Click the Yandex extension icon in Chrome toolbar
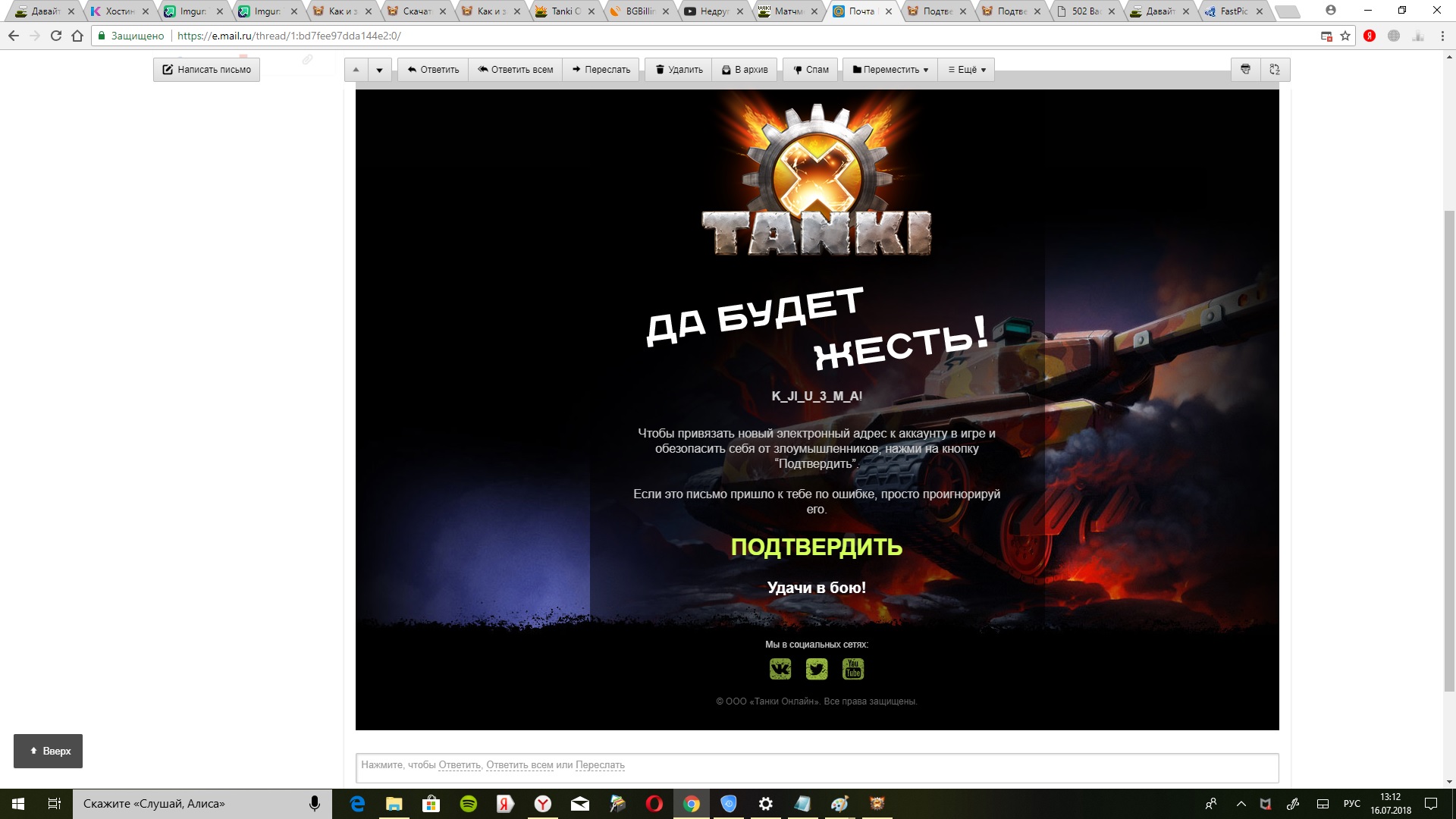The image size is (1456, 819). [1370, 36]
